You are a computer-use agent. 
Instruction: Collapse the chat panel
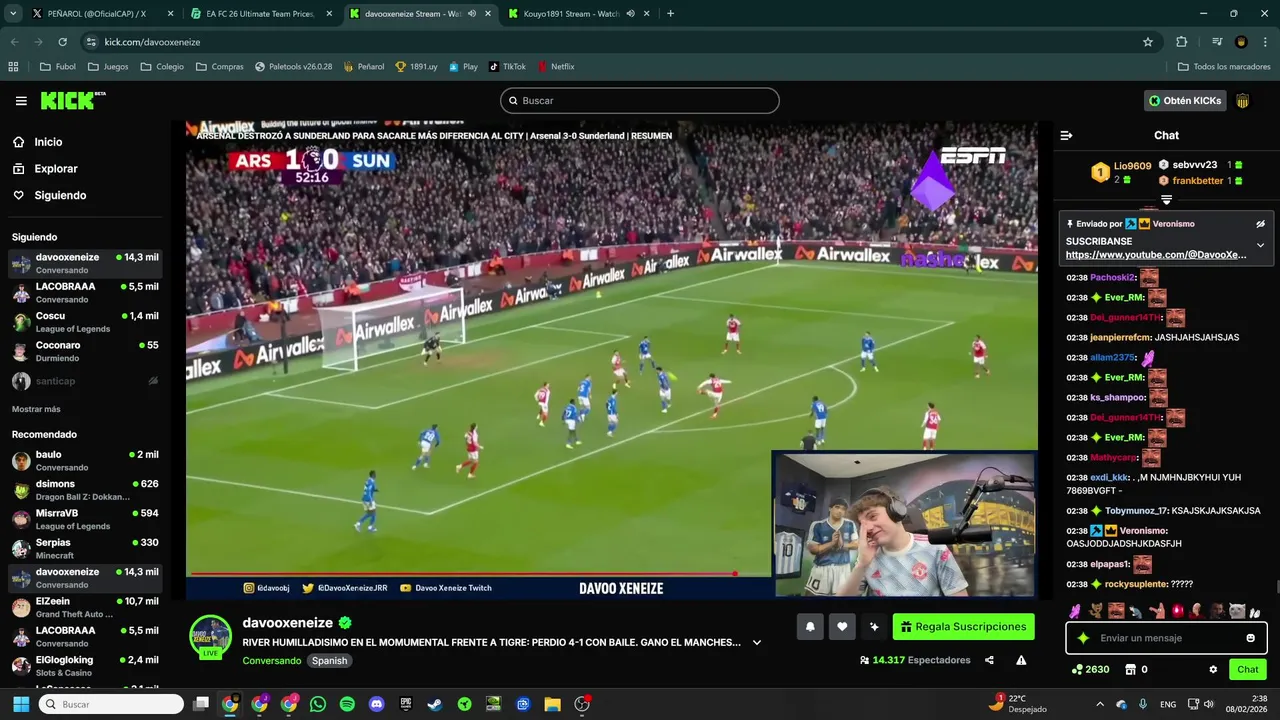(1066, 135)
